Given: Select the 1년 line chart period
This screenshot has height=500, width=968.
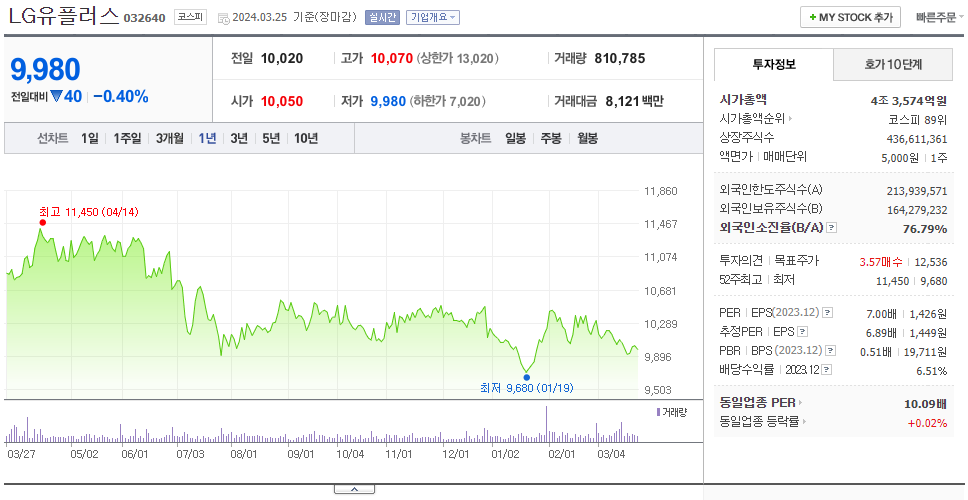Looking at the screenshot, I should tap(207, 138).
